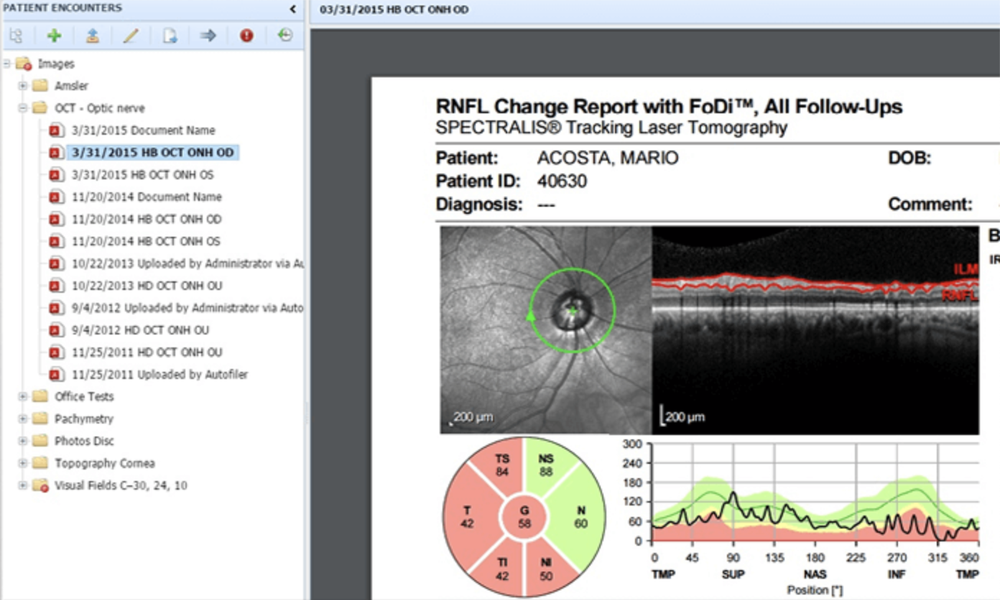Select the Office Tests folder label

pos(84,397)
